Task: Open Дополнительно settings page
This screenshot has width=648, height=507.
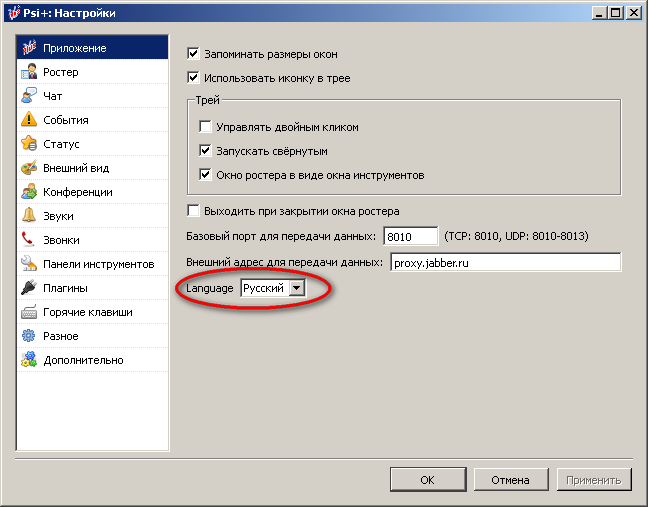Action: (83, 360)
